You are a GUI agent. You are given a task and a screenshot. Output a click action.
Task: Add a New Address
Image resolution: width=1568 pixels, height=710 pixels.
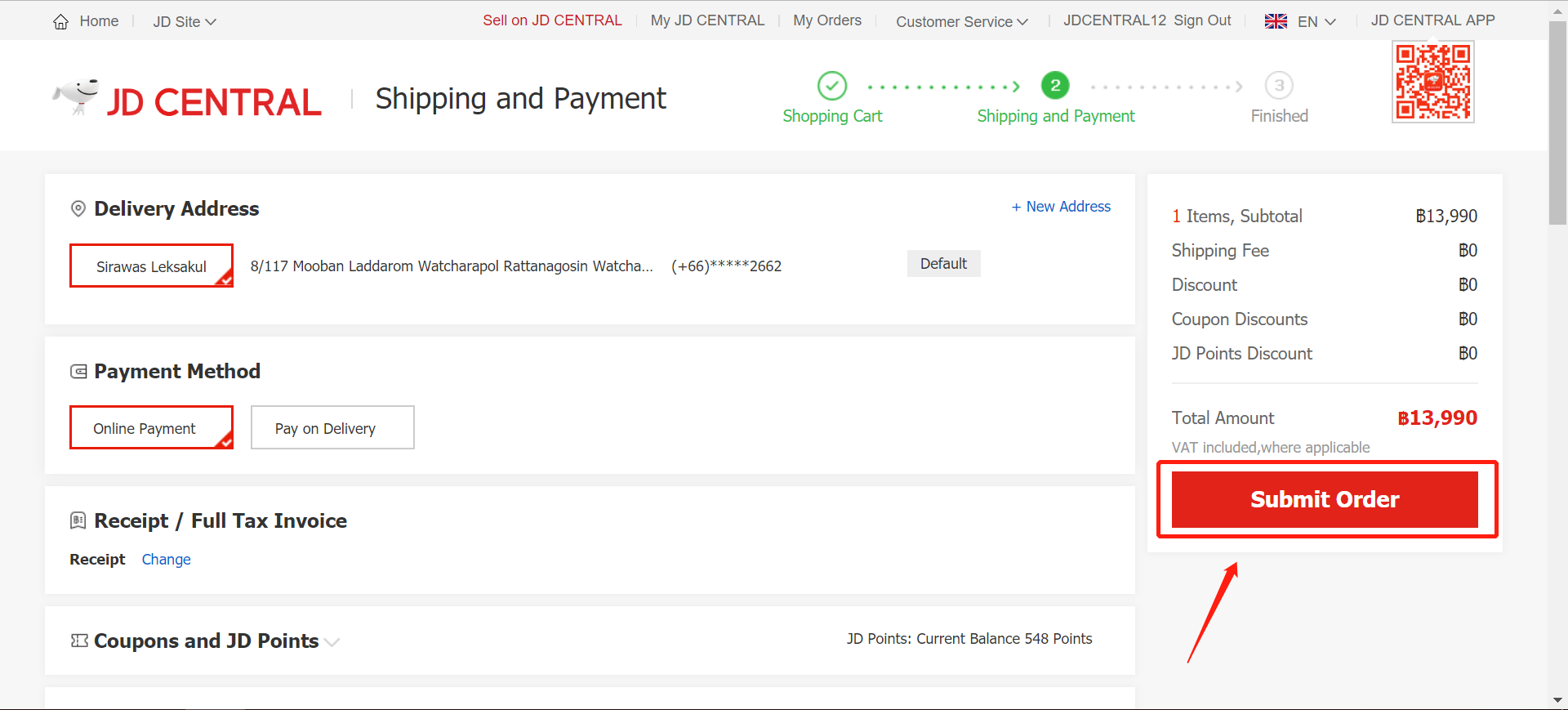[1061, 207]
